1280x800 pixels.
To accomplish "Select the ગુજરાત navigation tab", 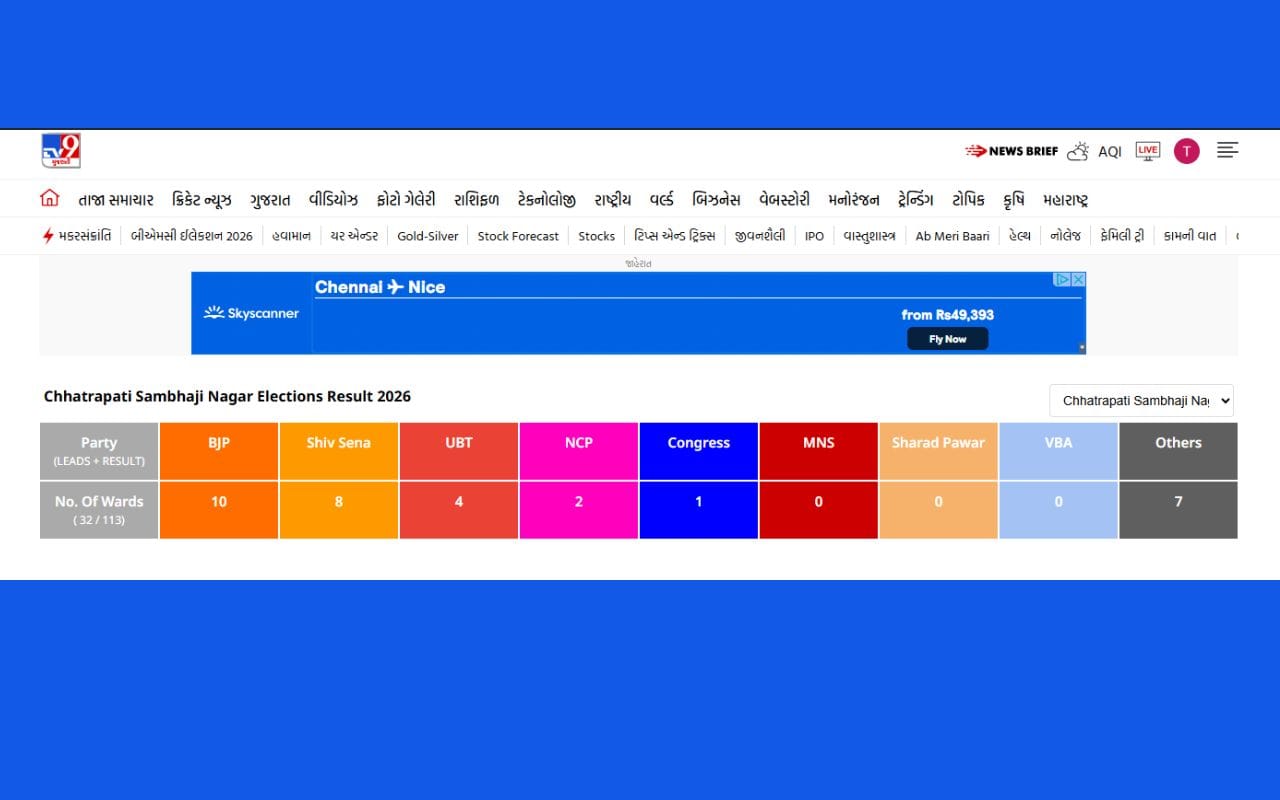I will click(270, 199).
